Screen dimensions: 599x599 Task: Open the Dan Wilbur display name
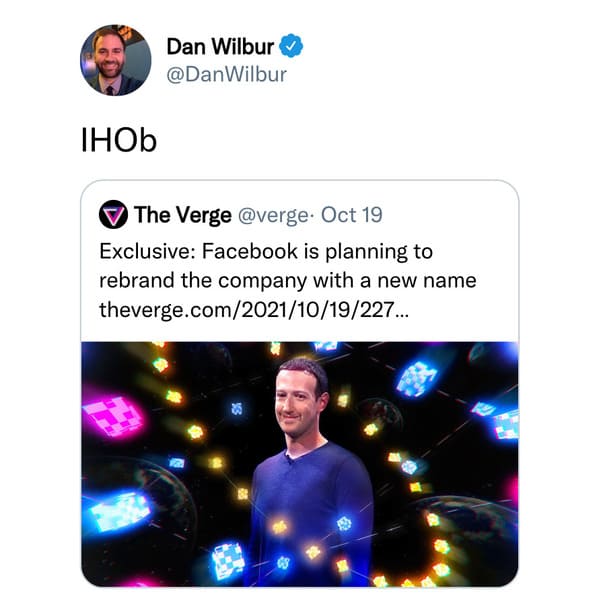point(220,47)
